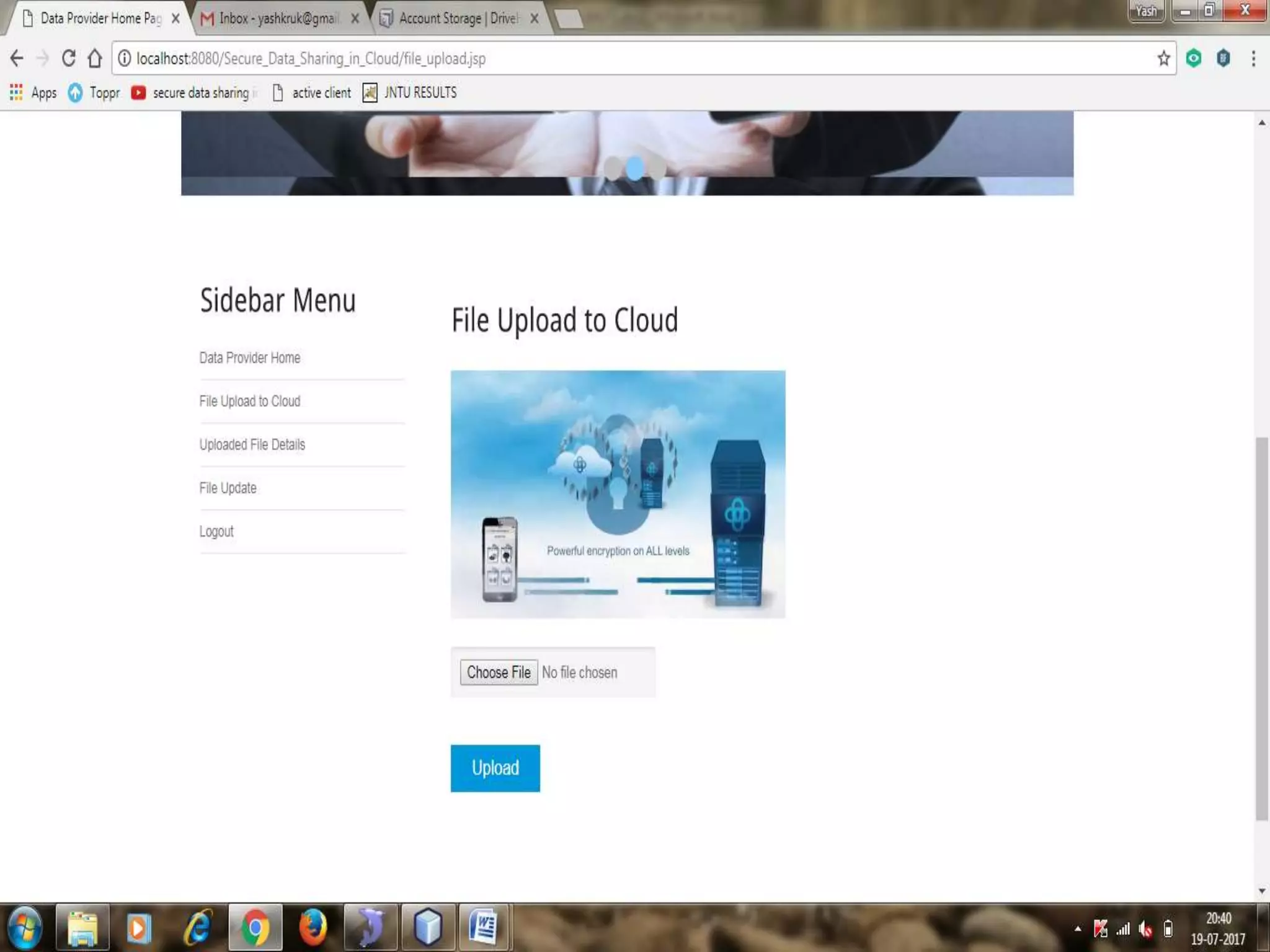Image resolution: width=1270 pixels, height=952 pixels.
Task: Bookmark page with the star icon
Action: click(x=1163, y=58)
